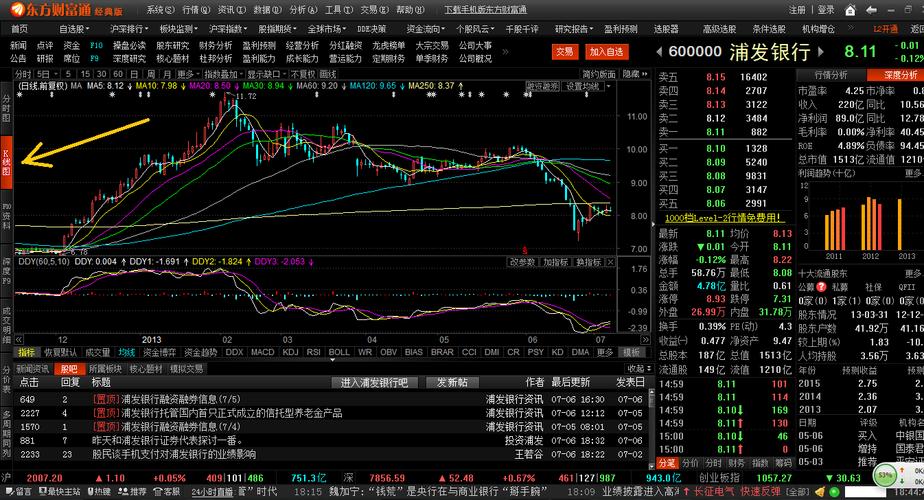Select 分时 in chart period toolbar

coord(23,74)
